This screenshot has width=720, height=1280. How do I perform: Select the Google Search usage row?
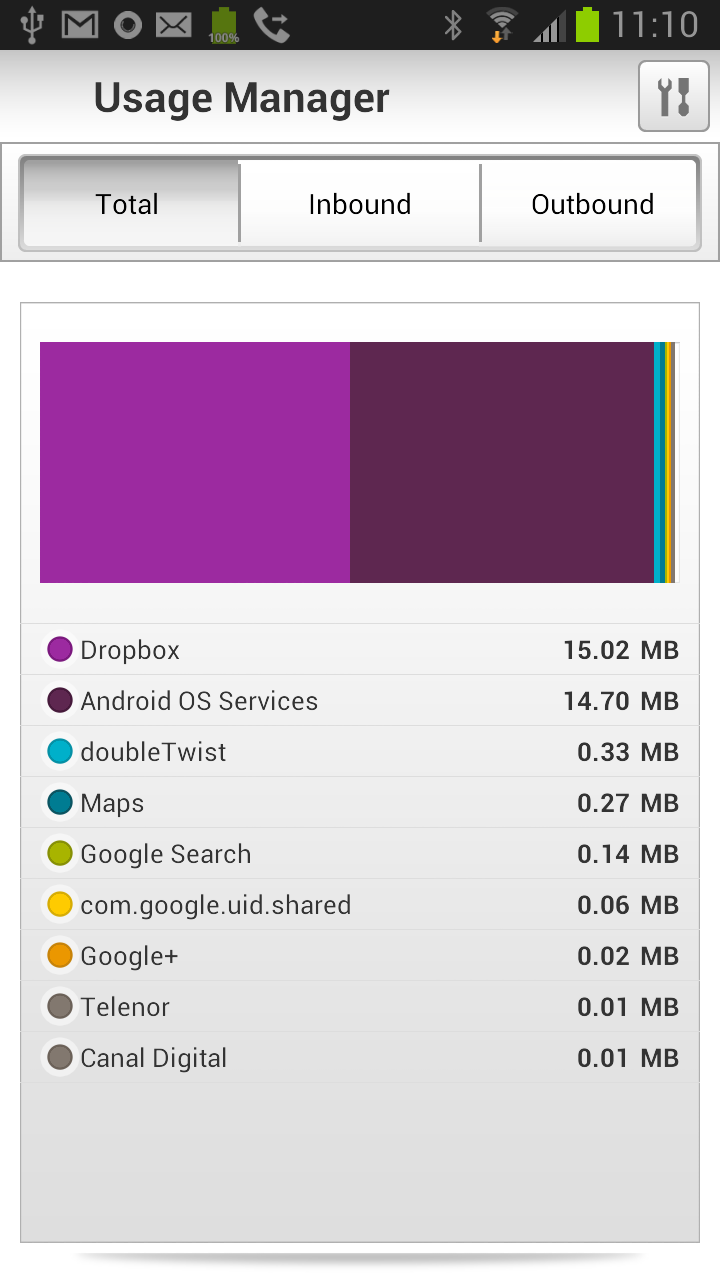pyautogui.click(x=360, y=854)
